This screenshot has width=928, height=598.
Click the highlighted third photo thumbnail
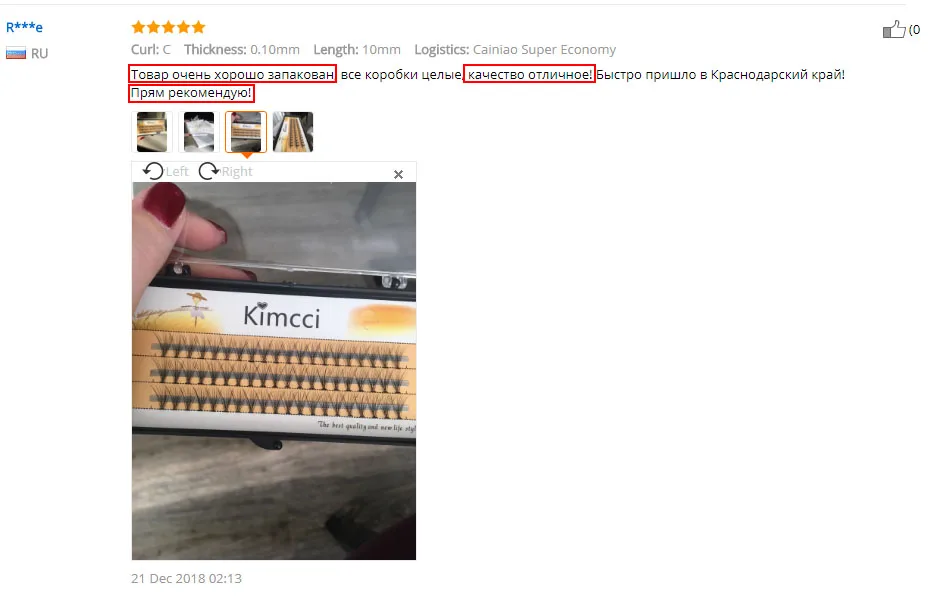[x=246, y=131]
